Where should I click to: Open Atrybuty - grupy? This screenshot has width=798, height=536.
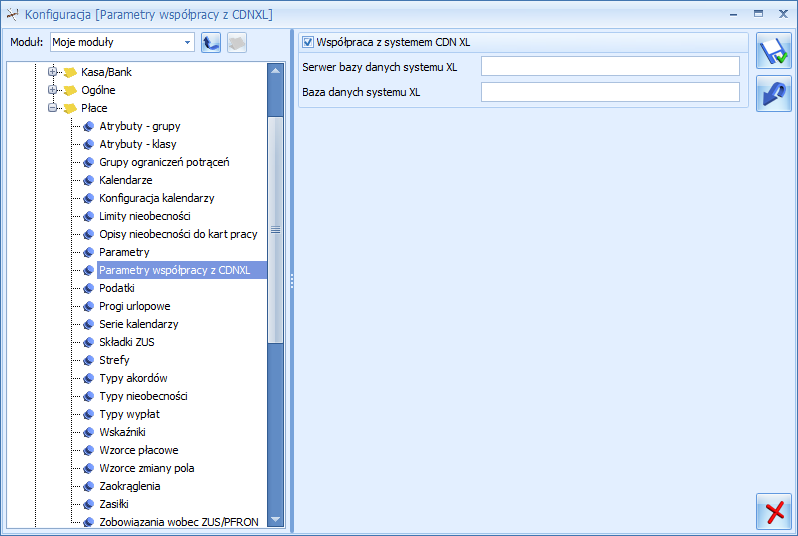[x=140, y=126]
